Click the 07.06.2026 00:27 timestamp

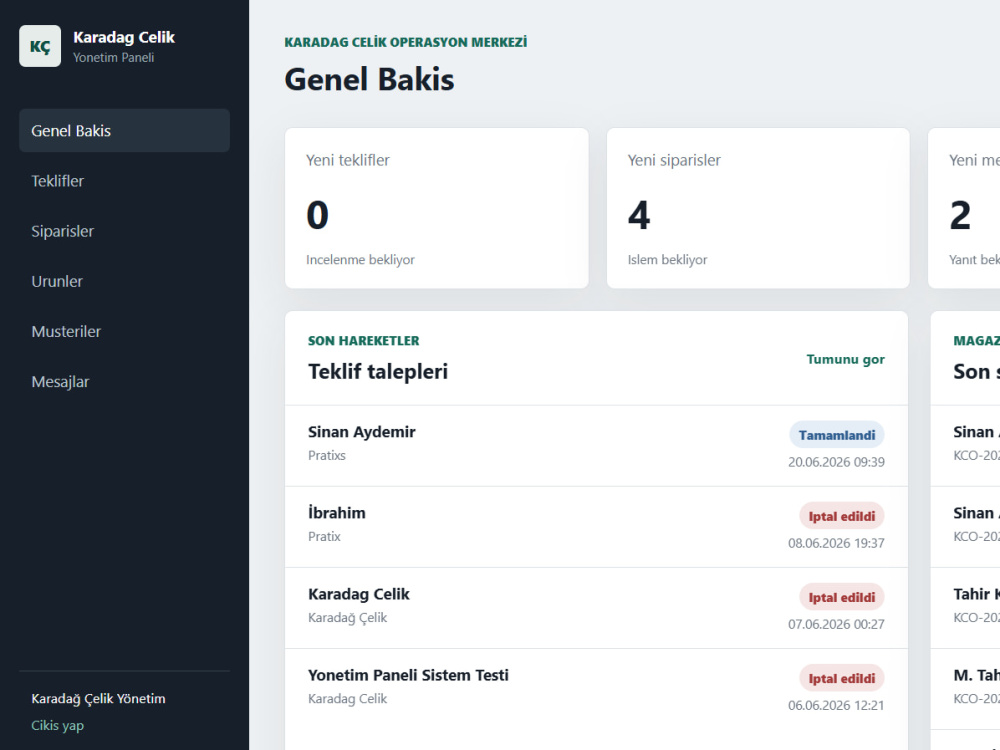(x=836, y=624)
